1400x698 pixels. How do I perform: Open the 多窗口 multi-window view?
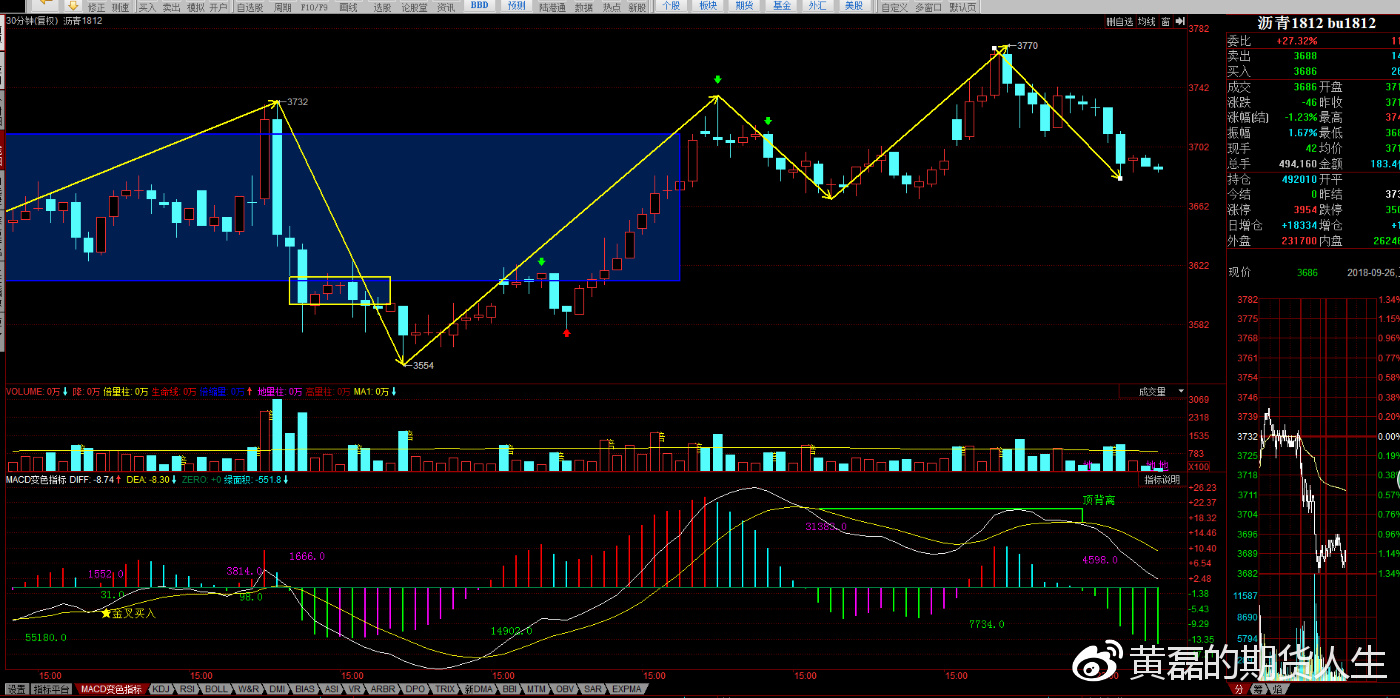(929, 6)
